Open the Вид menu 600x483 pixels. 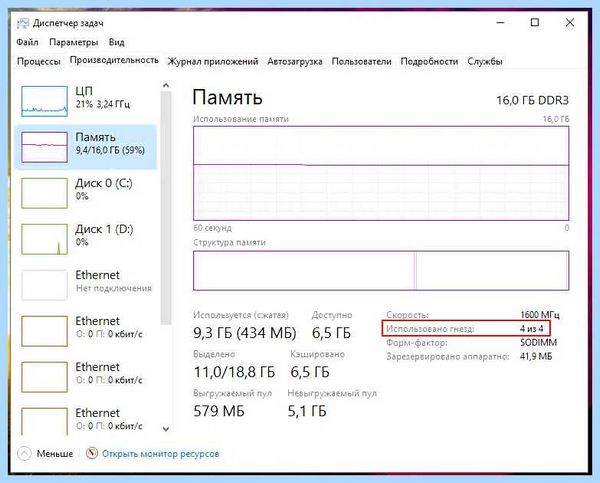click(116, 42)
